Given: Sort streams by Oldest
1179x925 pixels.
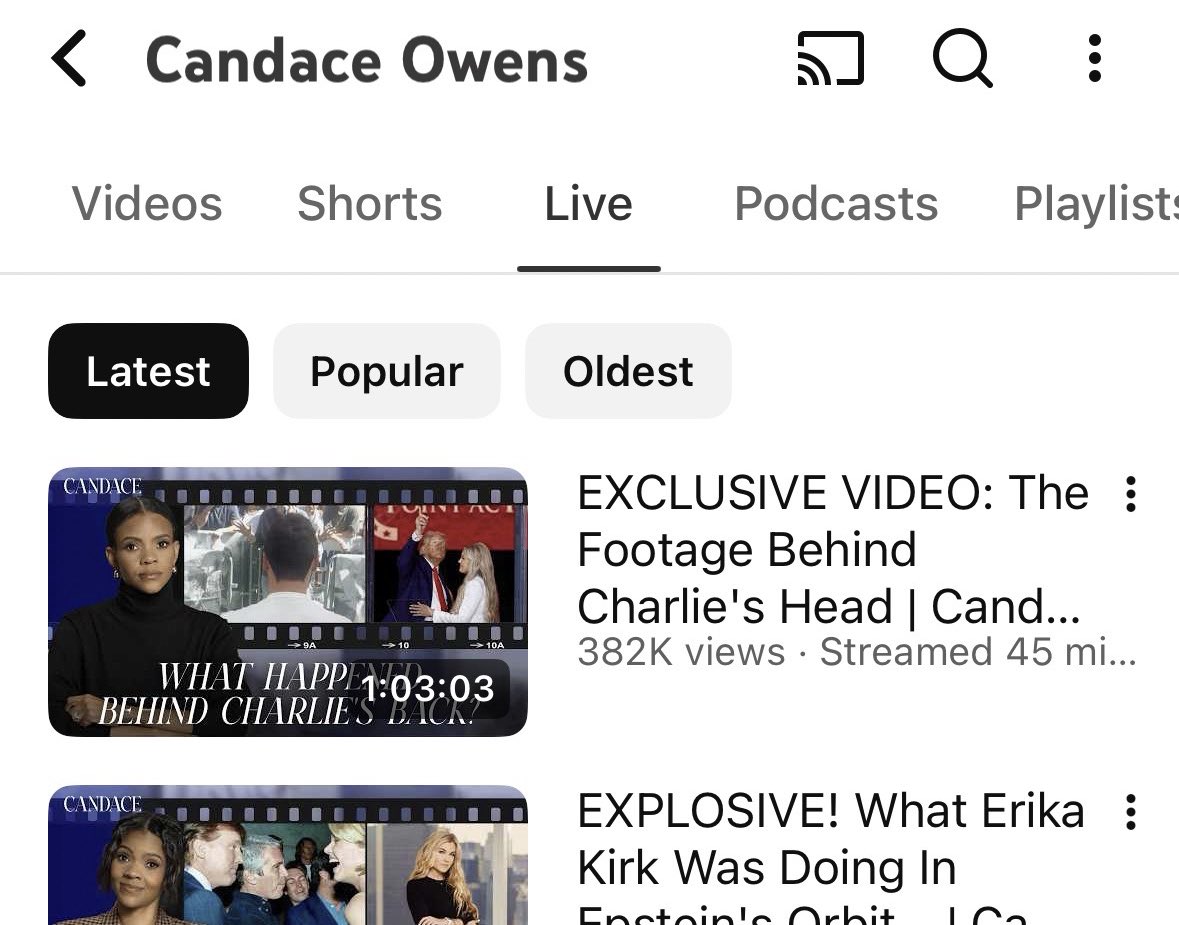Looking at the screenshot, I should click(x=628, y=371).
